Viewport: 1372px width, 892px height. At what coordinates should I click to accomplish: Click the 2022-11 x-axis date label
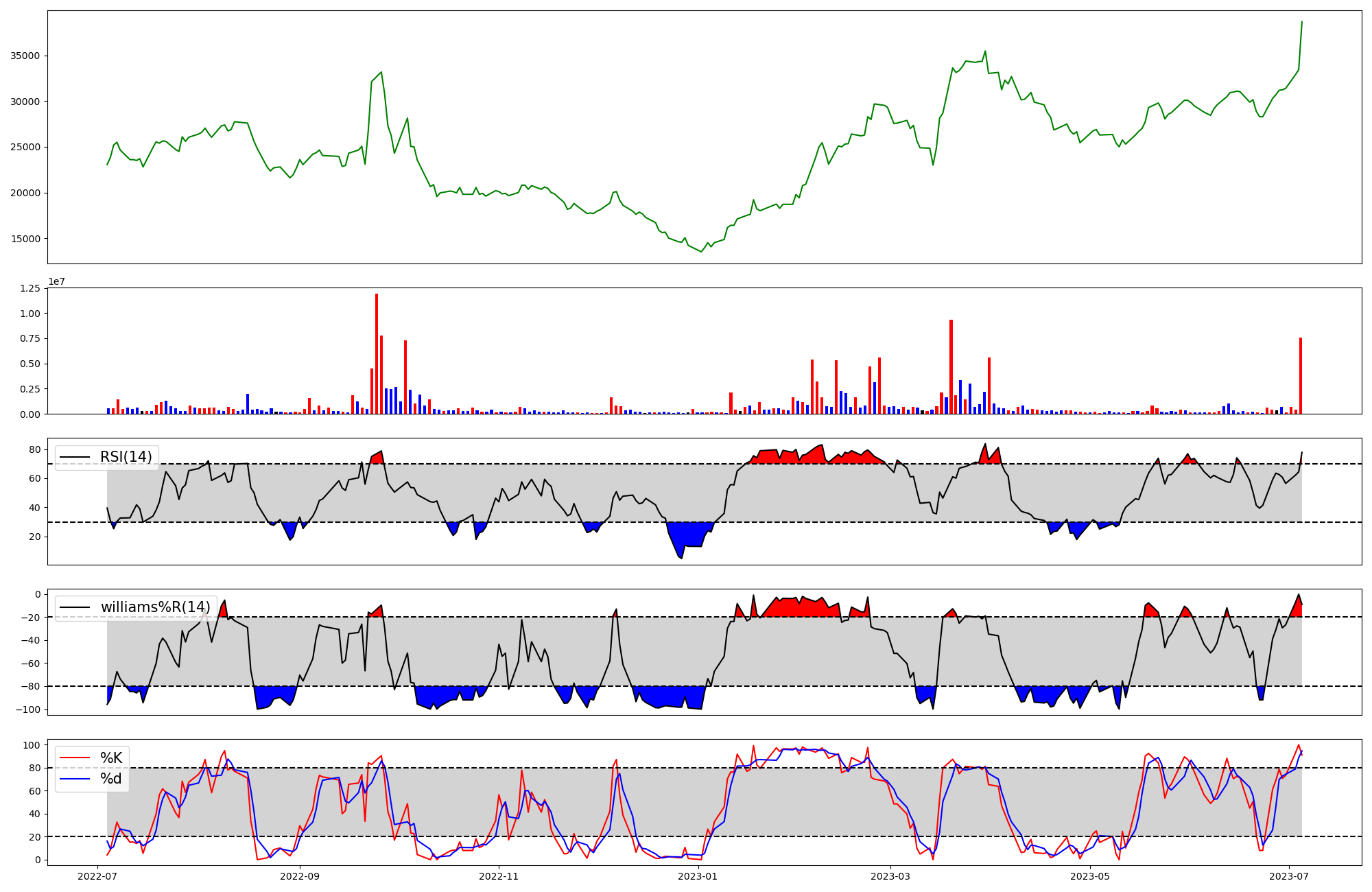tap(499, 876)
